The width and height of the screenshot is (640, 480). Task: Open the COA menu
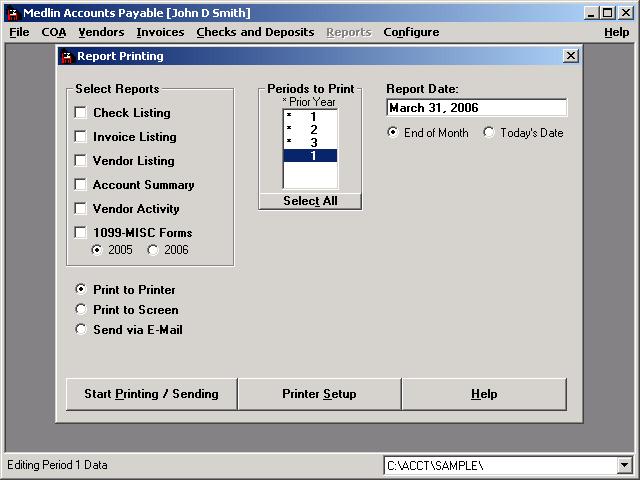(x=53, y=32)
